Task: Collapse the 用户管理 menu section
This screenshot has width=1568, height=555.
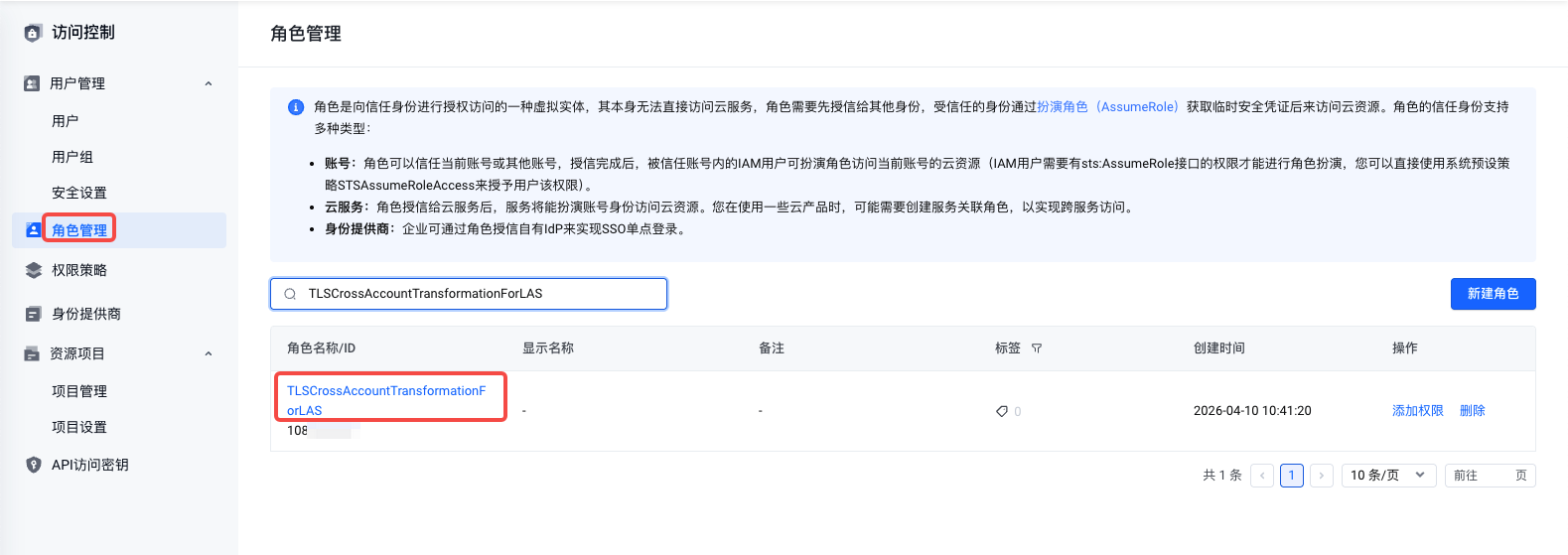Action: coord(209,83)
